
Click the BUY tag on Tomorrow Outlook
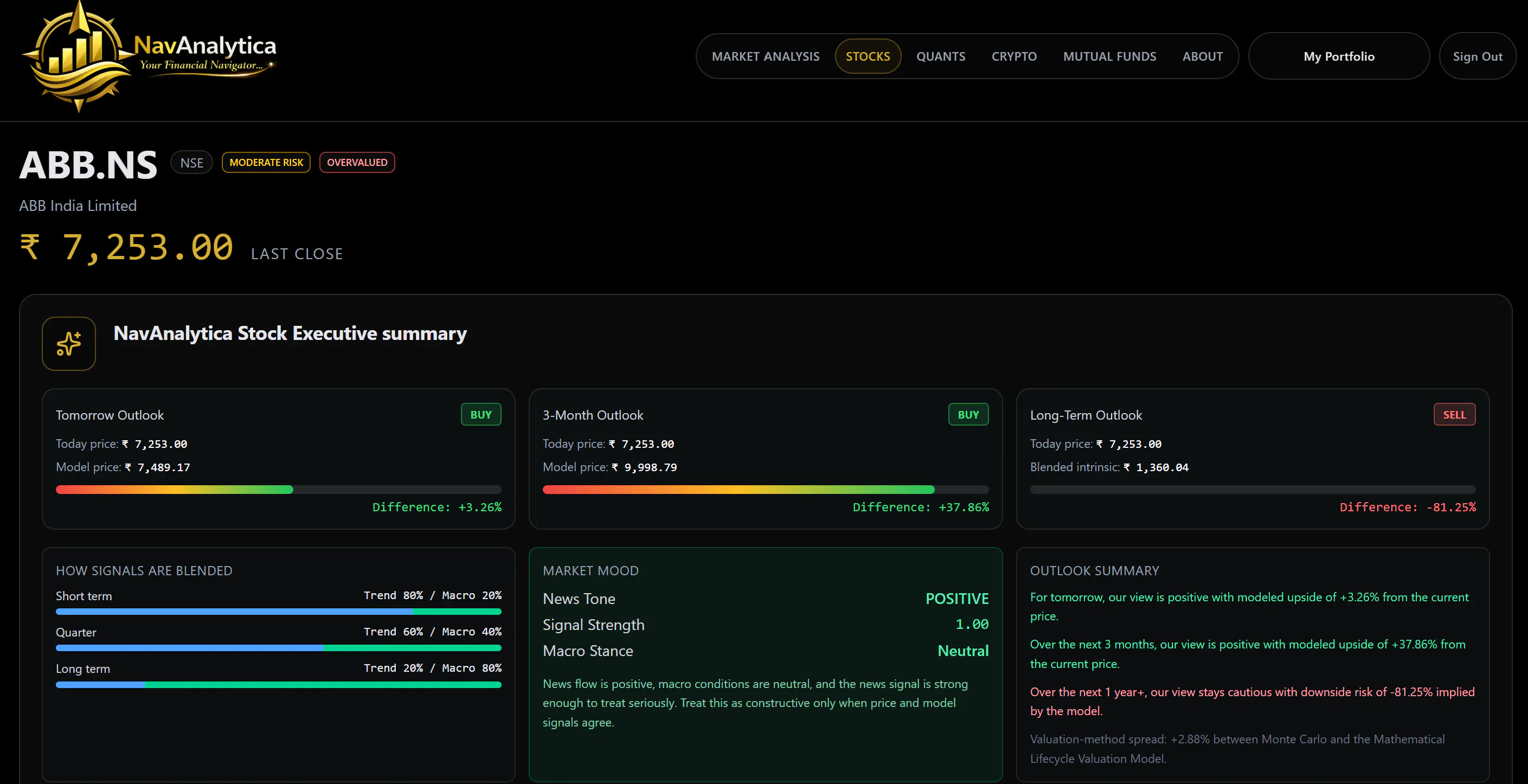pos(481,415)
